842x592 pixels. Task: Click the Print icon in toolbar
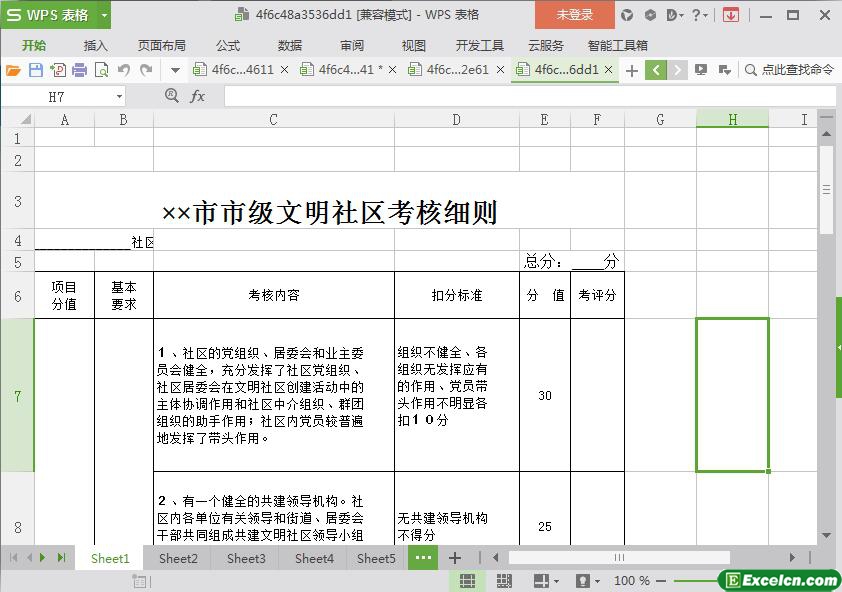coord(80,70)
